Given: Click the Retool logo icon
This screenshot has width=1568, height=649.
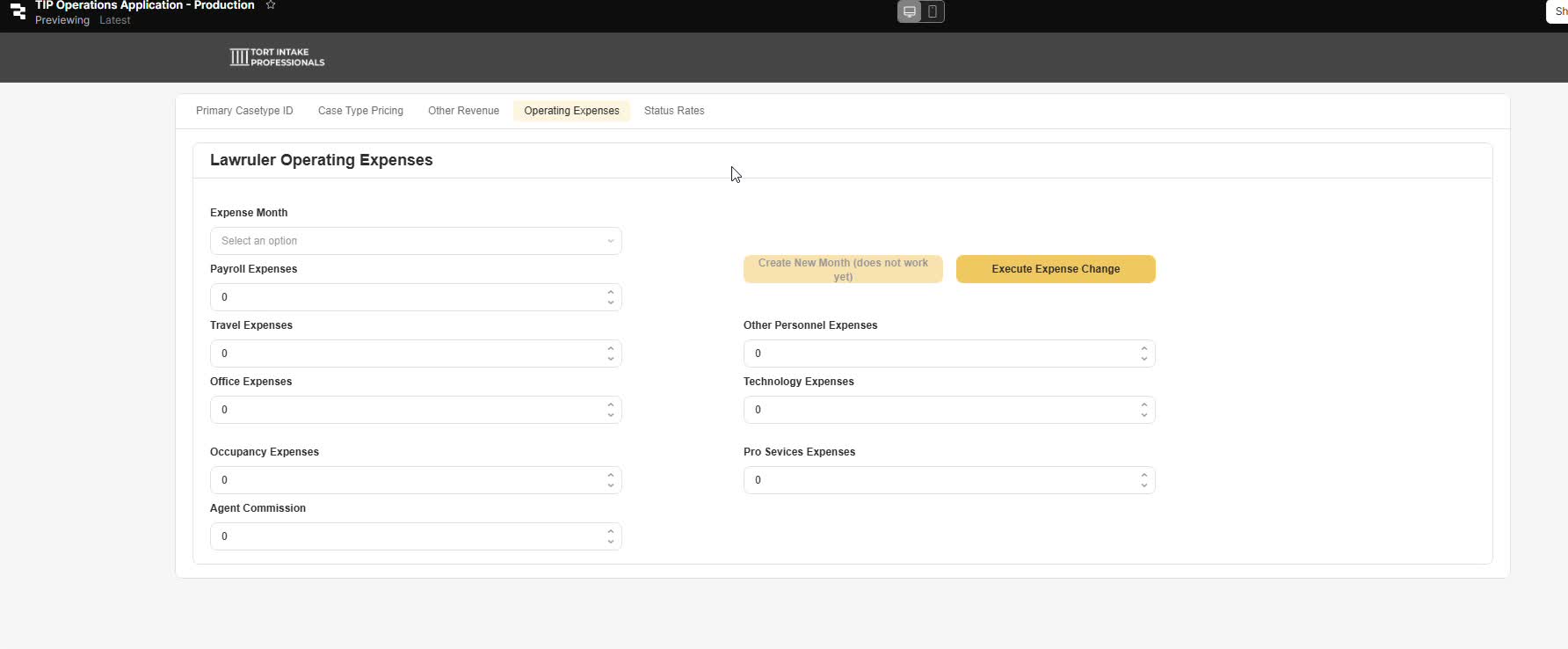Looking at the screenshot, I should (18, 11).
